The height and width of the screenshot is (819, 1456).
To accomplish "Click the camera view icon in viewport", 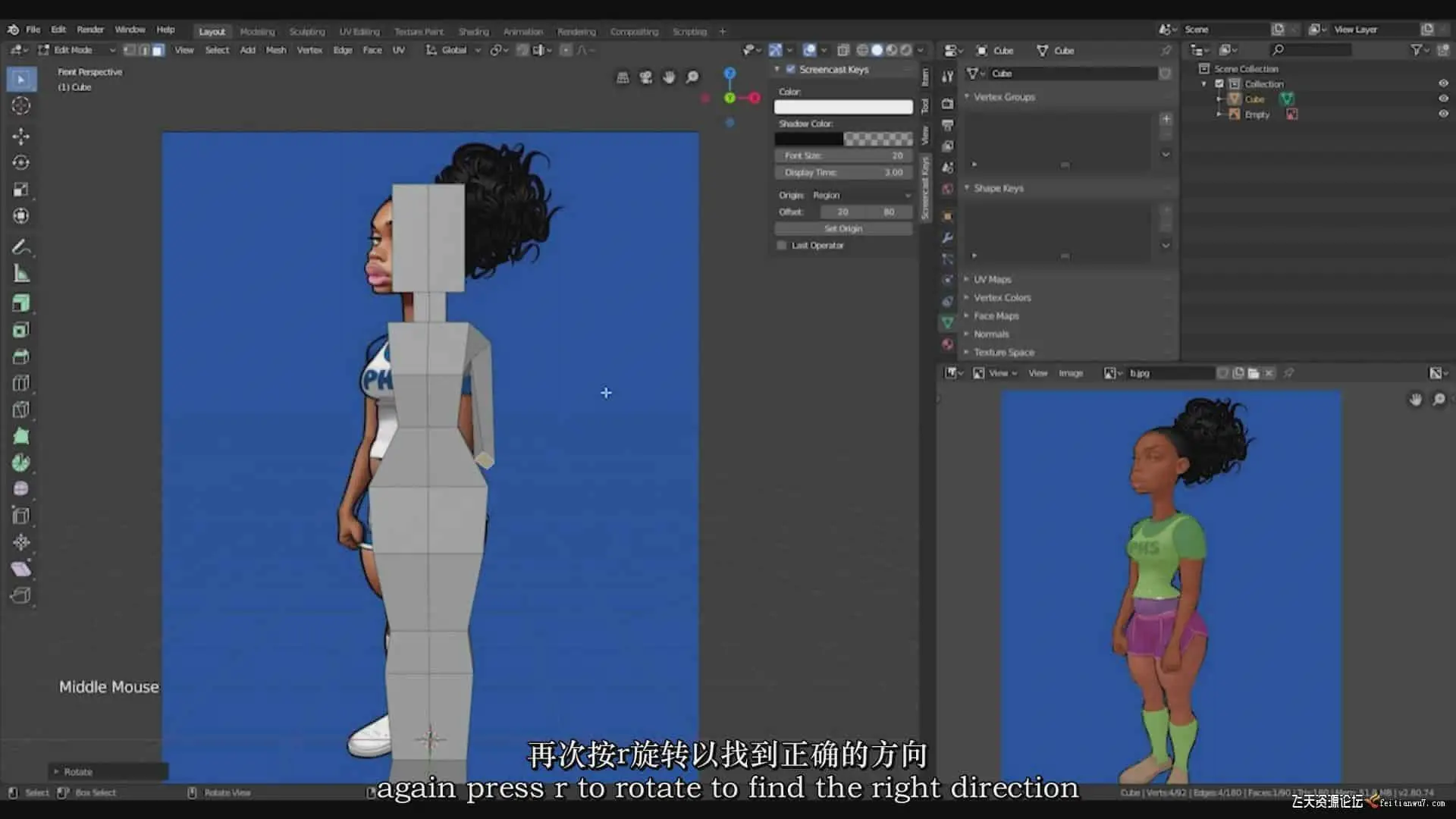I will coord(645,77).
